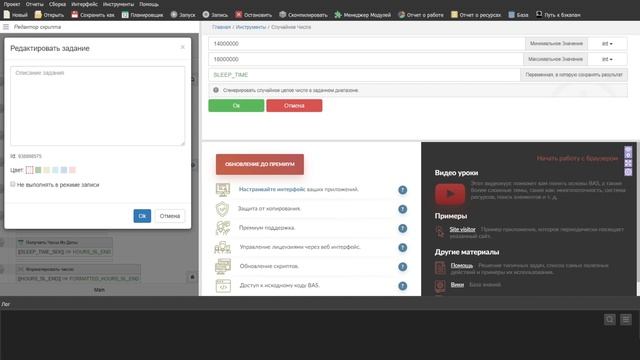Open the Отчет о ресурсах report
The width and height of the screenshot is (640, 360).
tap(476, 15)
